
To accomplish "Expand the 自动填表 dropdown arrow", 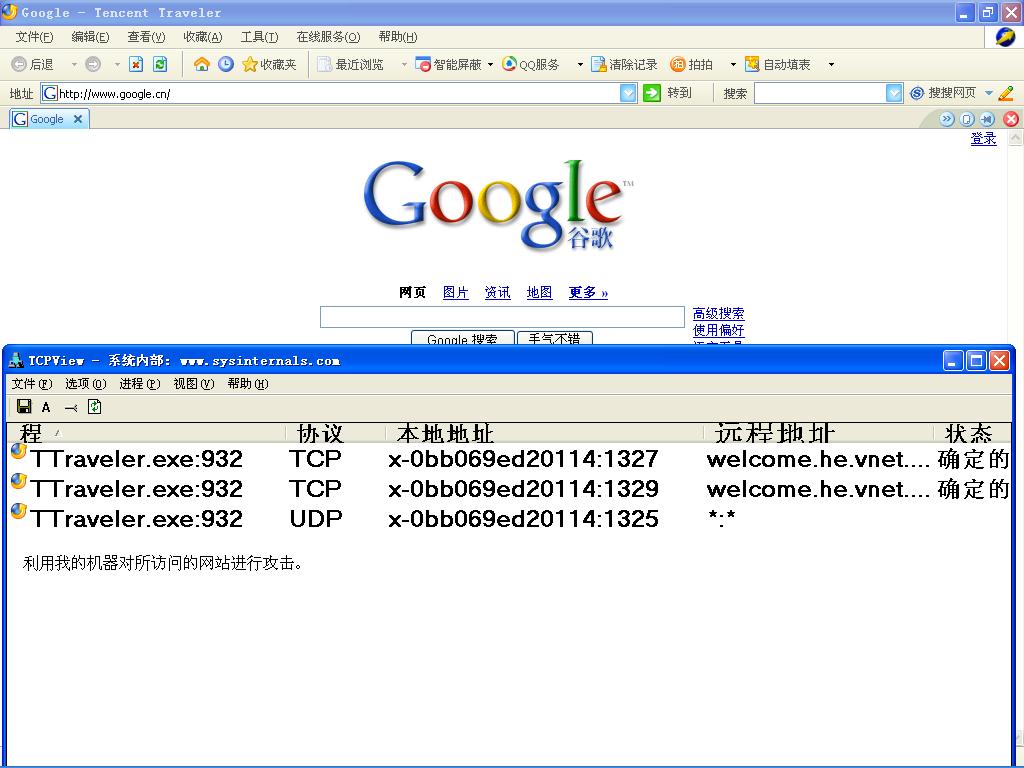I will coord(831,64).
